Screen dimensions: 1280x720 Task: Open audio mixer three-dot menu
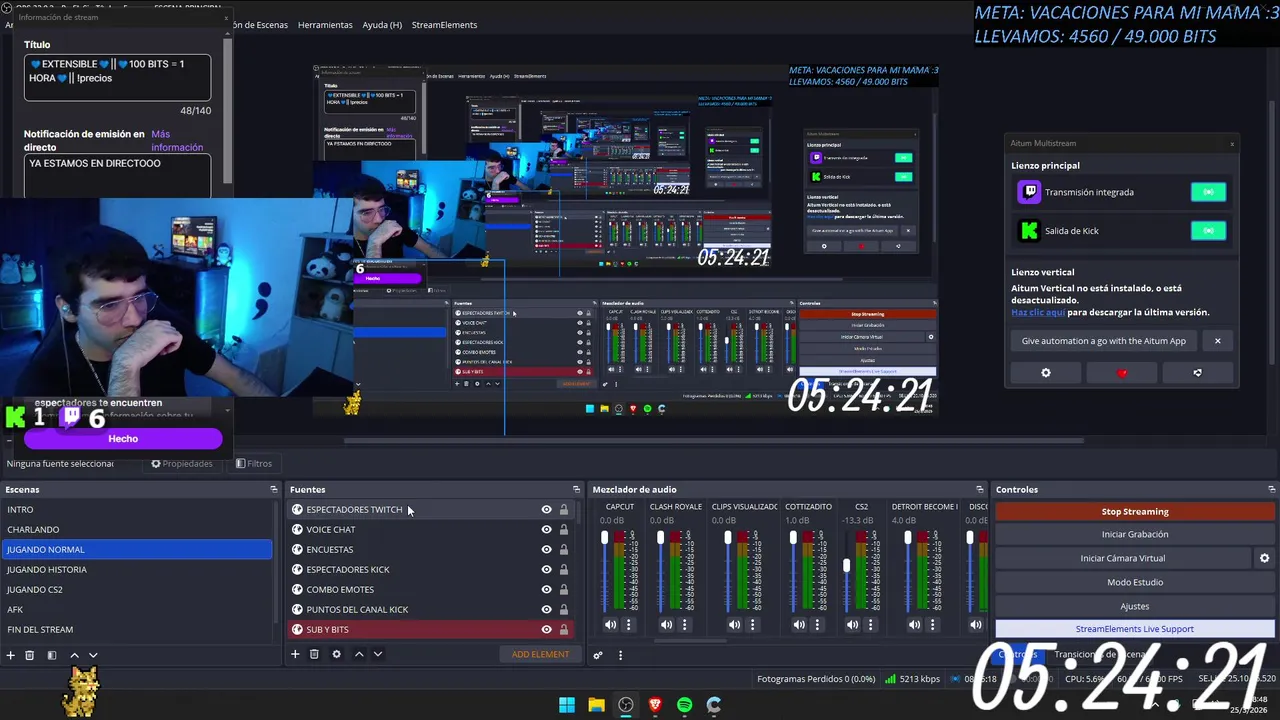[x=620, y=655]
